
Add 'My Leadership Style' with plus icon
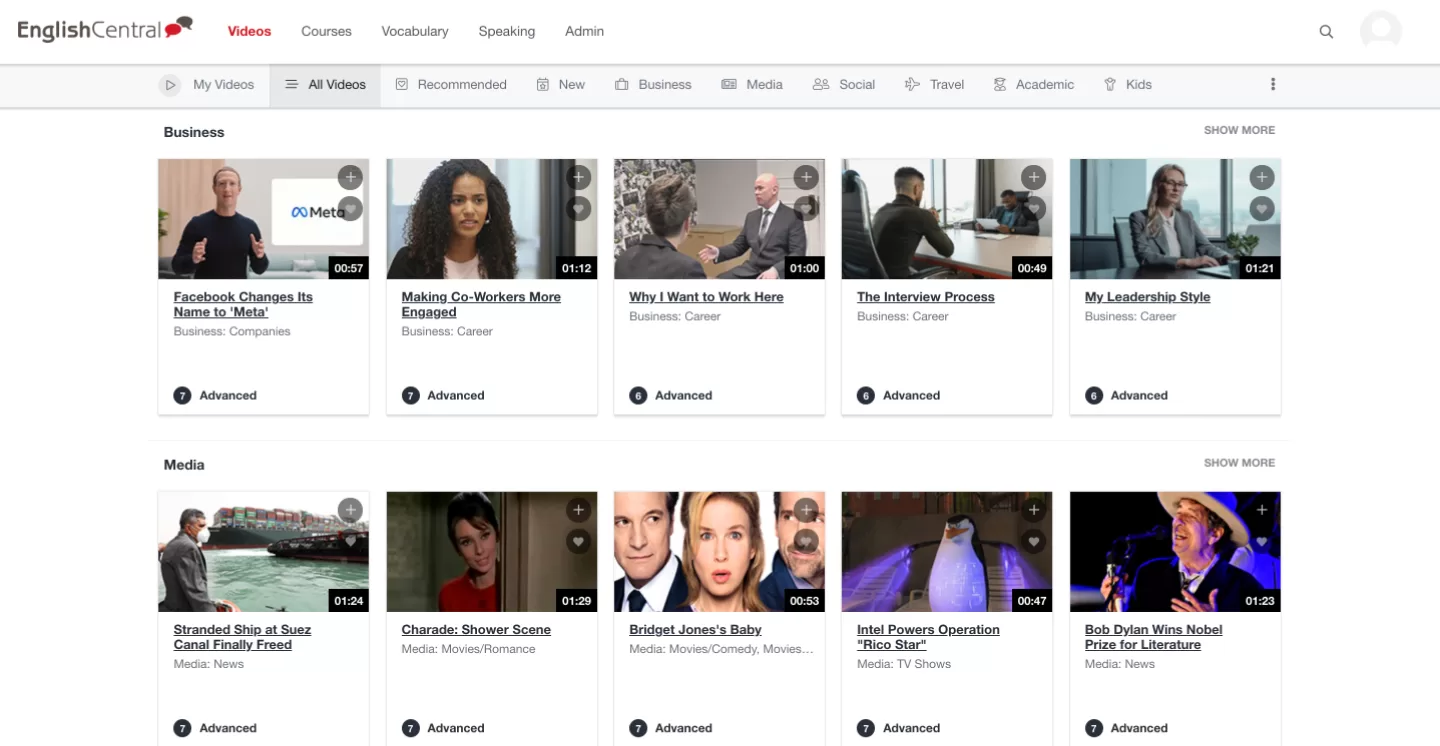(1262, 177)
